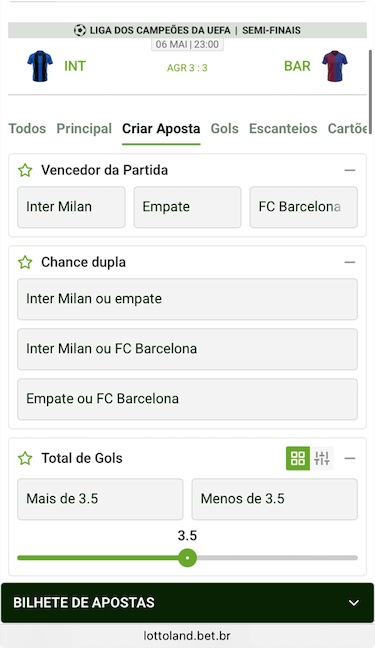
Task: Collapse the Chance dupla section
Action: [x=350, y=262]
